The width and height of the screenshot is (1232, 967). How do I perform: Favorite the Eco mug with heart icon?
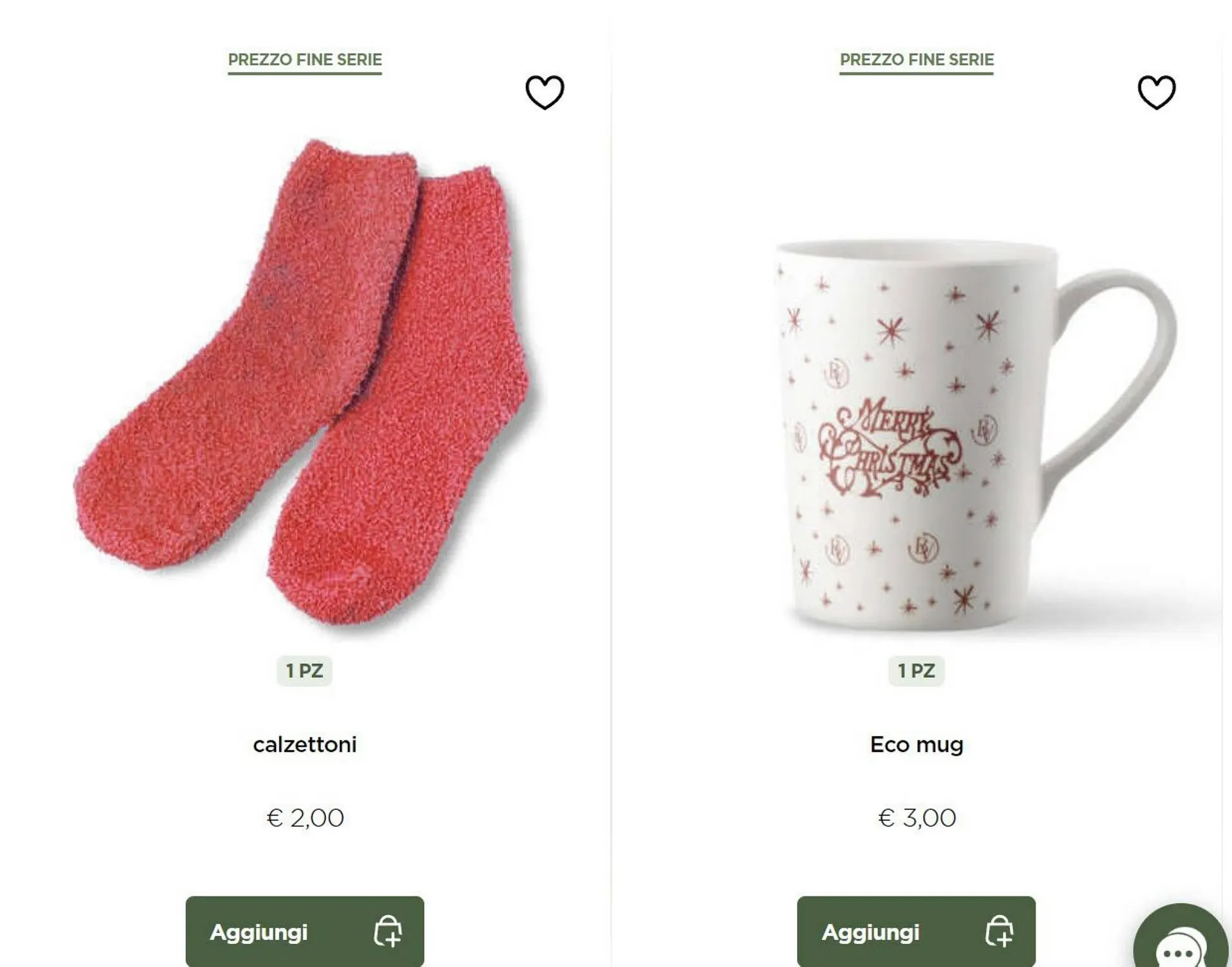pyautogui.click(x=1156, y=92)
